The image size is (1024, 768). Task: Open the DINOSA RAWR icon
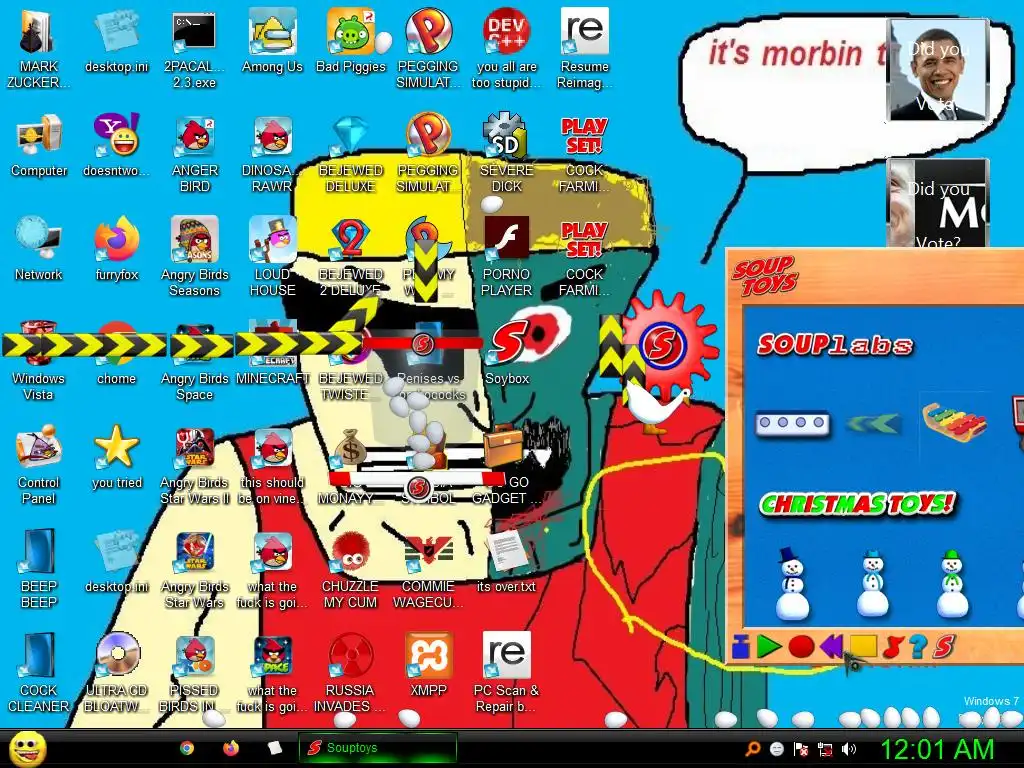click(x=272, y=154)
